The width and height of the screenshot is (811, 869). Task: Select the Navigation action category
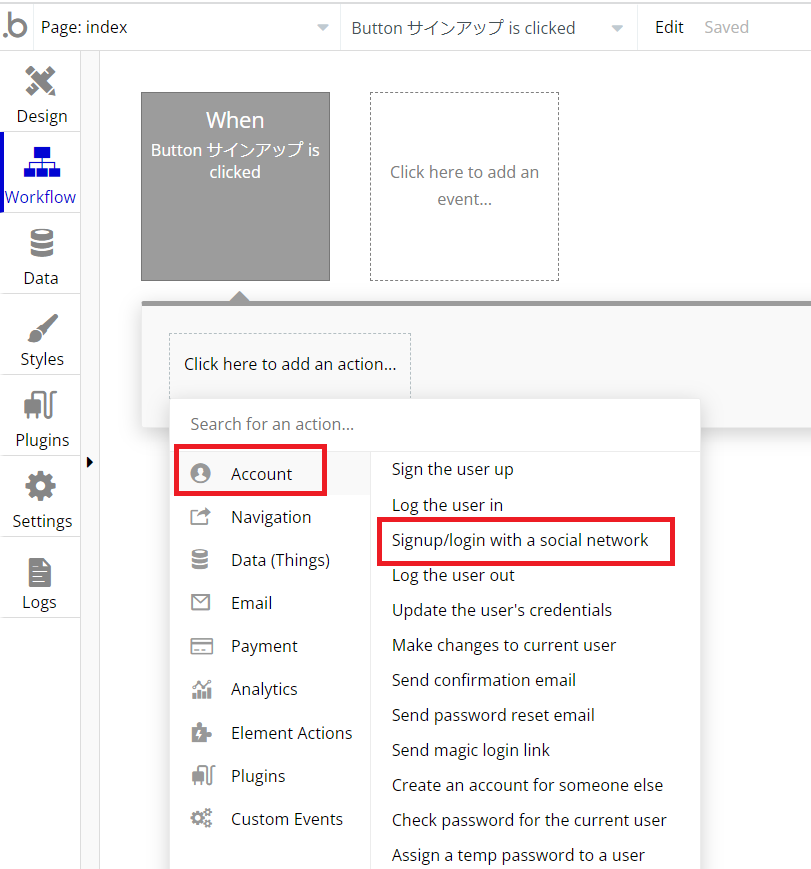point(271,517)
